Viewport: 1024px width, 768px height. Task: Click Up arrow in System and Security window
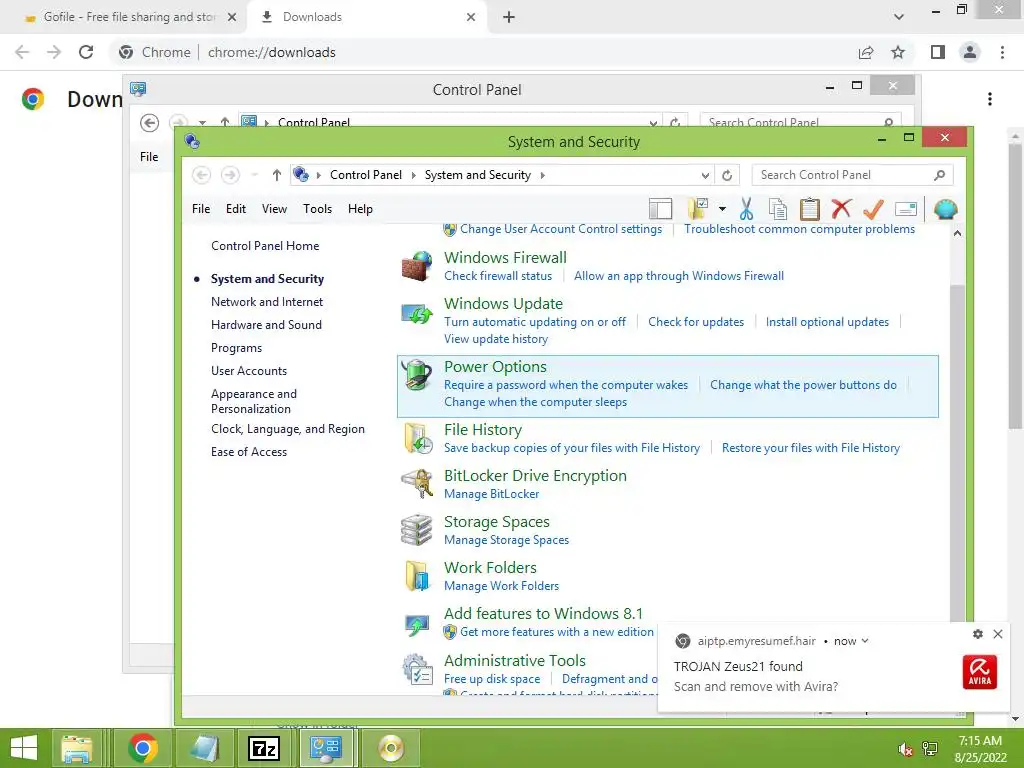coord(276,175)
